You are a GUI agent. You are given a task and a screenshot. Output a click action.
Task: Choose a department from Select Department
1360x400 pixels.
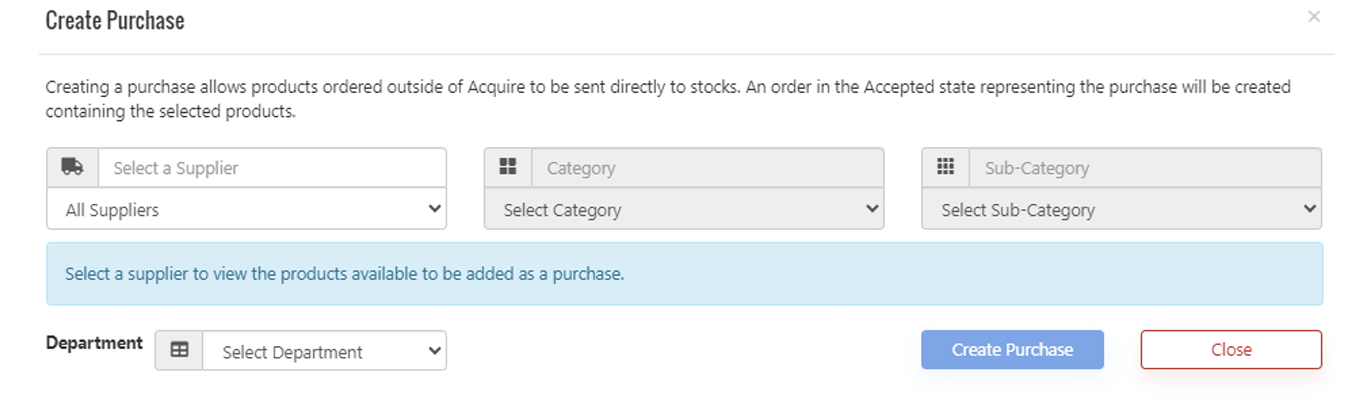[x=324, y=351]
